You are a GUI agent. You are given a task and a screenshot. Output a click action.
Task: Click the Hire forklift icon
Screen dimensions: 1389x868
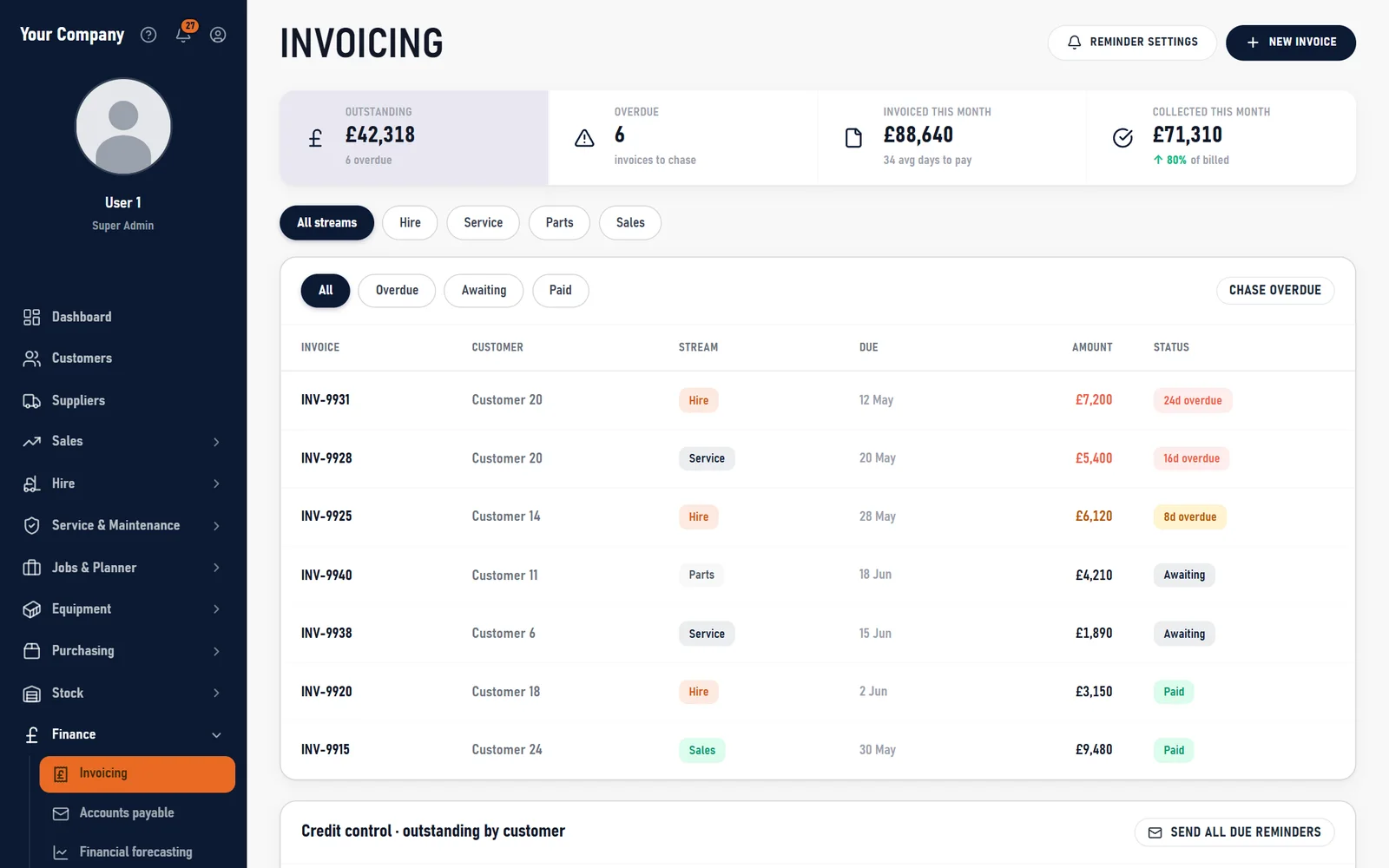[x=32, y=483]
